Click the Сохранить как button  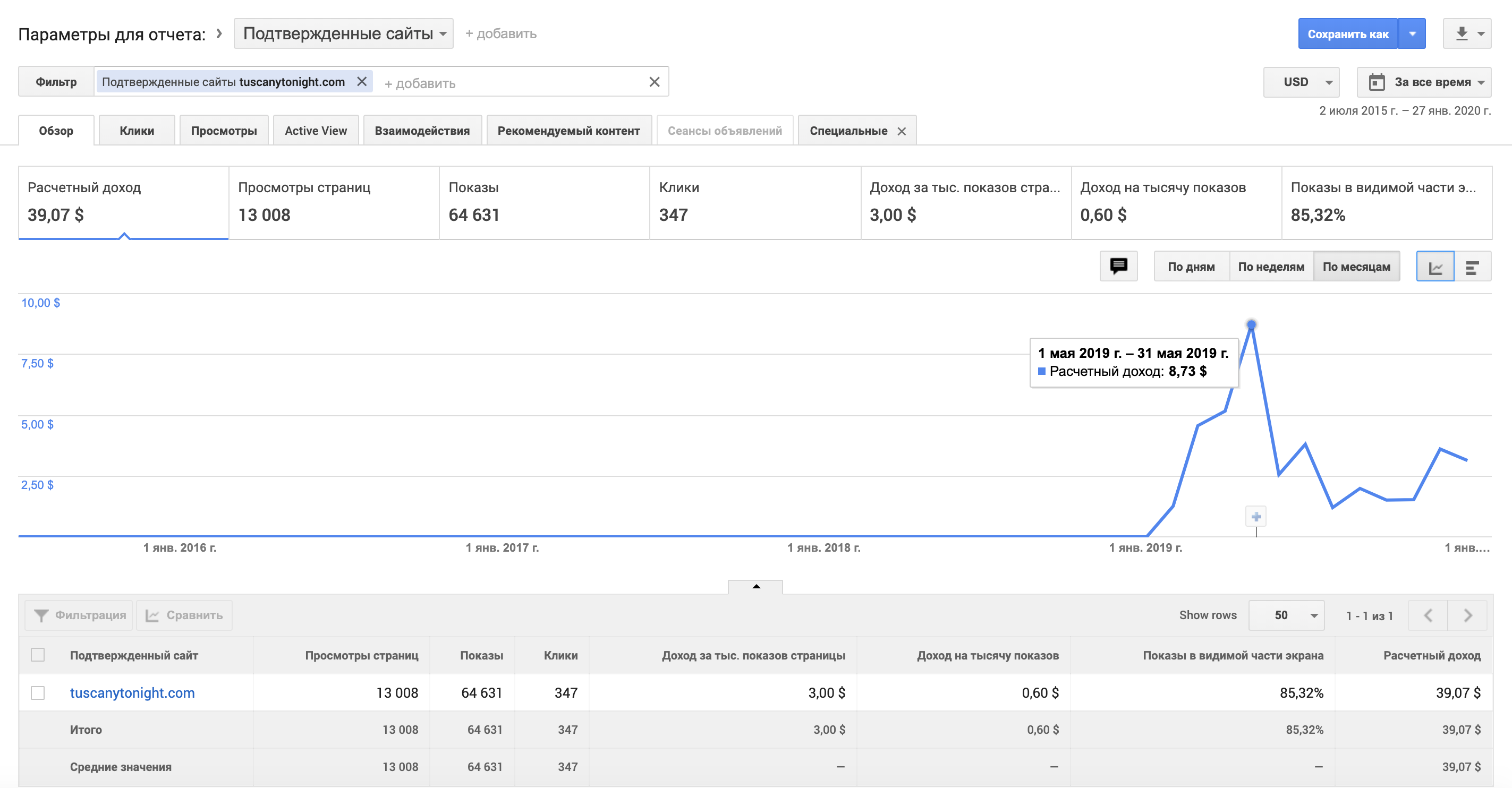[1348, 34]
